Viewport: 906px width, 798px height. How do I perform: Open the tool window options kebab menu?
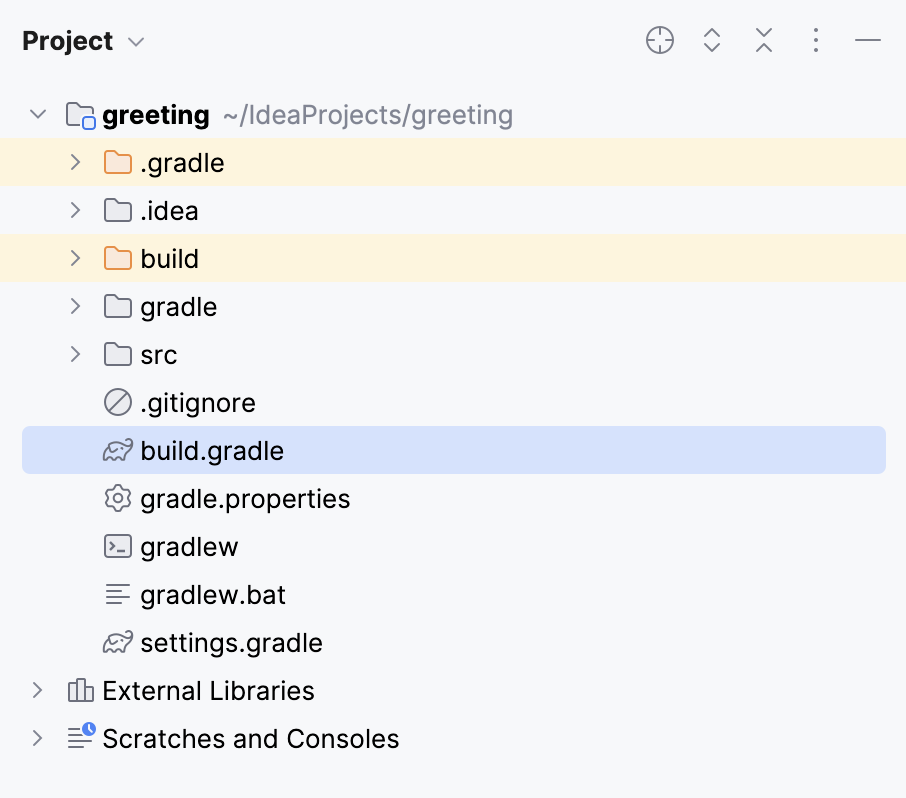pyautogui.click(x=816, y=40)
